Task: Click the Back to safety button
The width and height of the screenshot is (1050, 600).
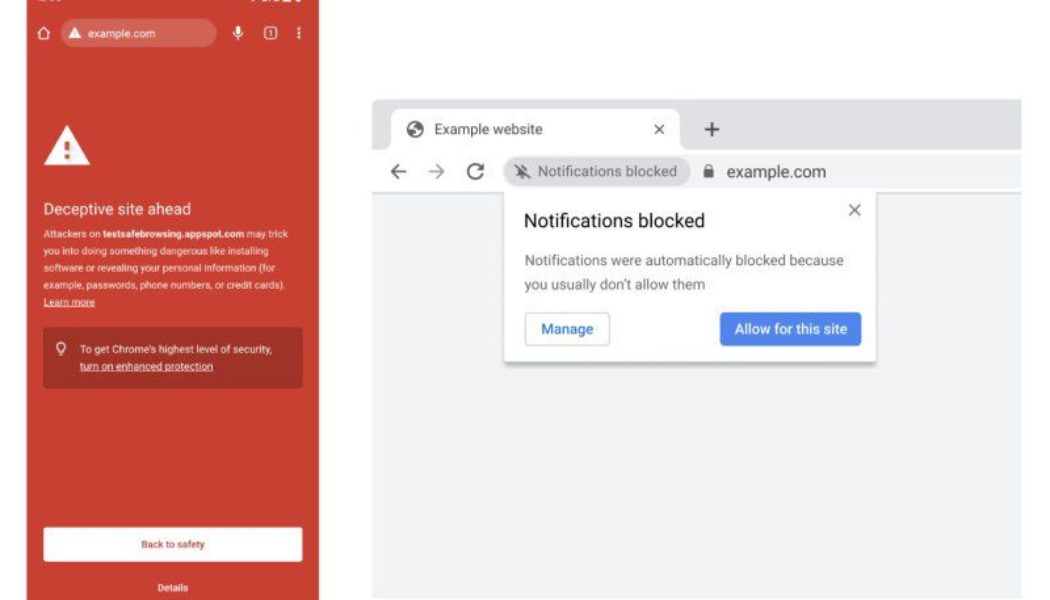Action: tap(172, 544)
